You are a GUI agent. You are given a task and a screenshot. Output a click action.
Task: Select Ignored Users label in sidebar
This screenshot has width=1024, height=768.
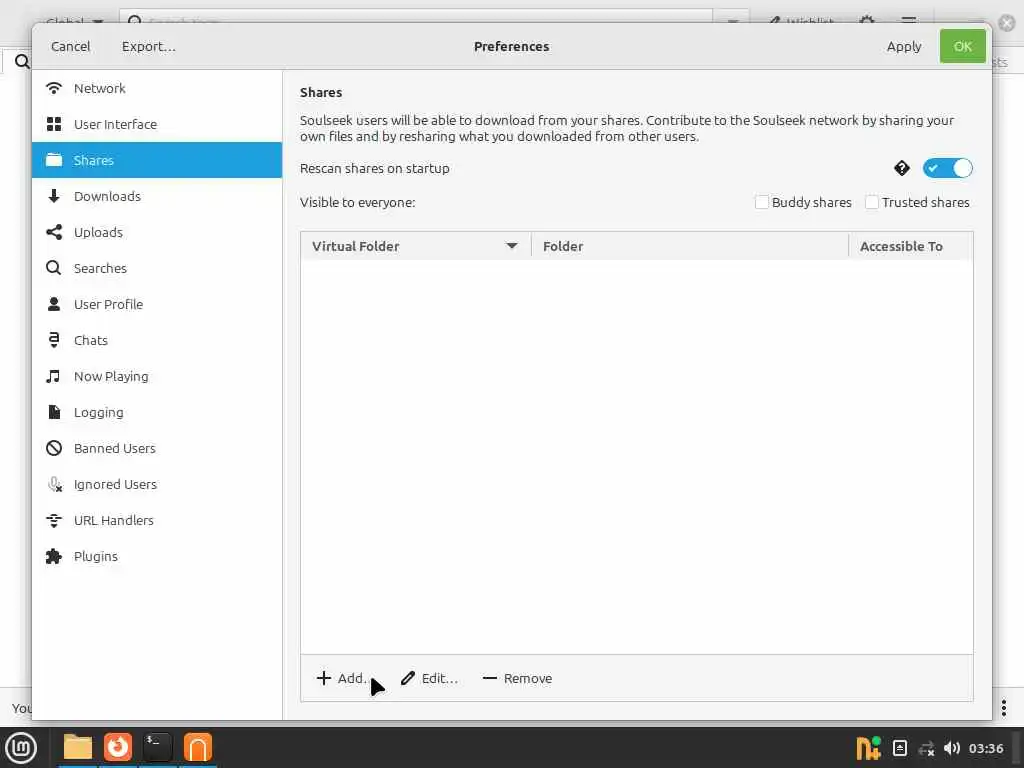[x=115, y=484]
